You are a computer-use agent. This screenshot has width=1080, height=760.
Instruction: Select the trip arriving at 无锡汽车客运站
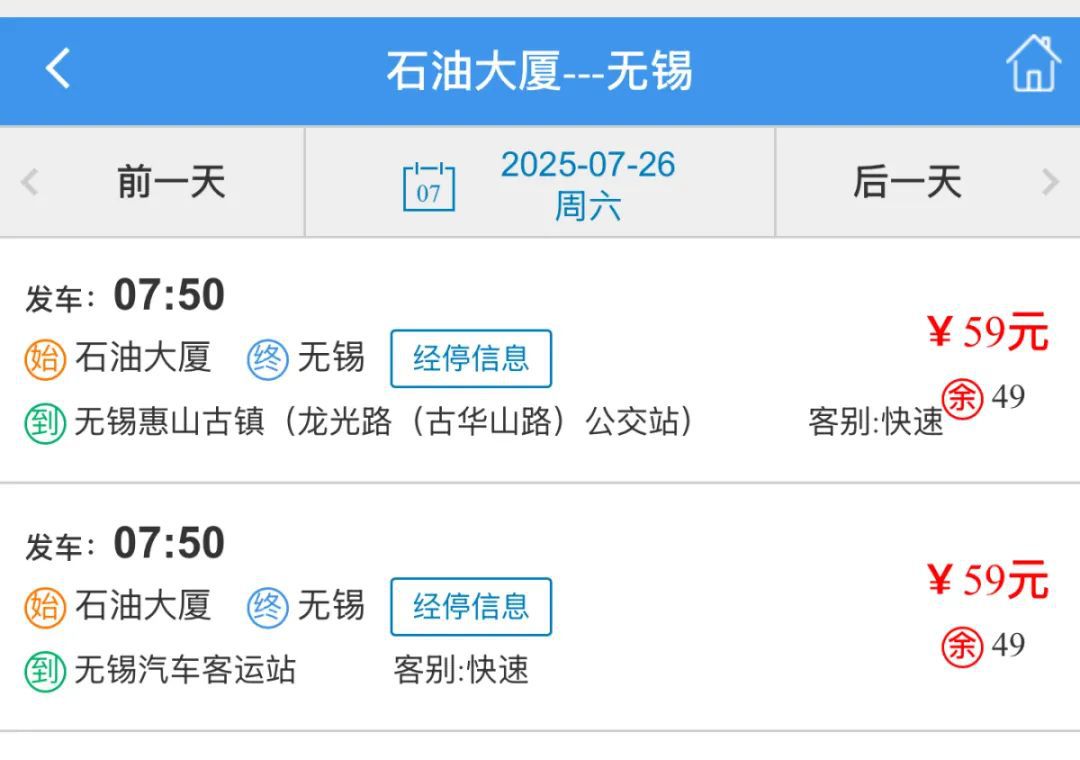click(540, 608)
